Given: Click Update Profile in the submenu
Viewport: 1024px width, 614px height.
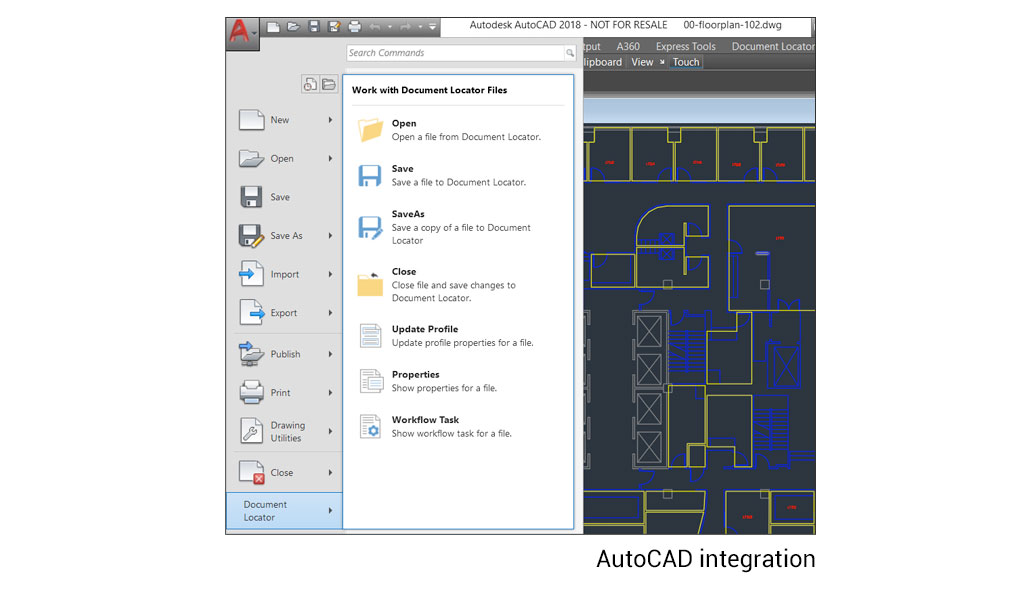Looking at the screenshot, I should (458, 336).
